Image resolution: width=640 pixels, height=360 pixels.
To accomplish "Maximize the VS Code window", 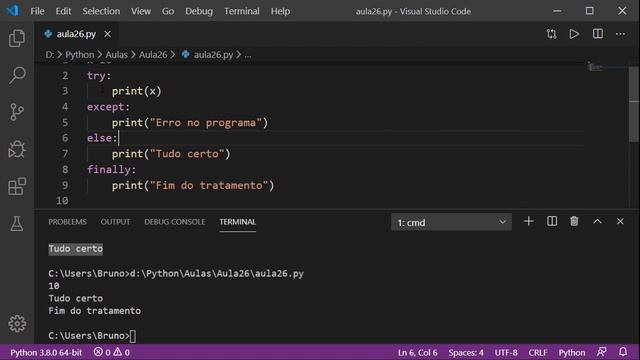I will [x=589, y=11].
